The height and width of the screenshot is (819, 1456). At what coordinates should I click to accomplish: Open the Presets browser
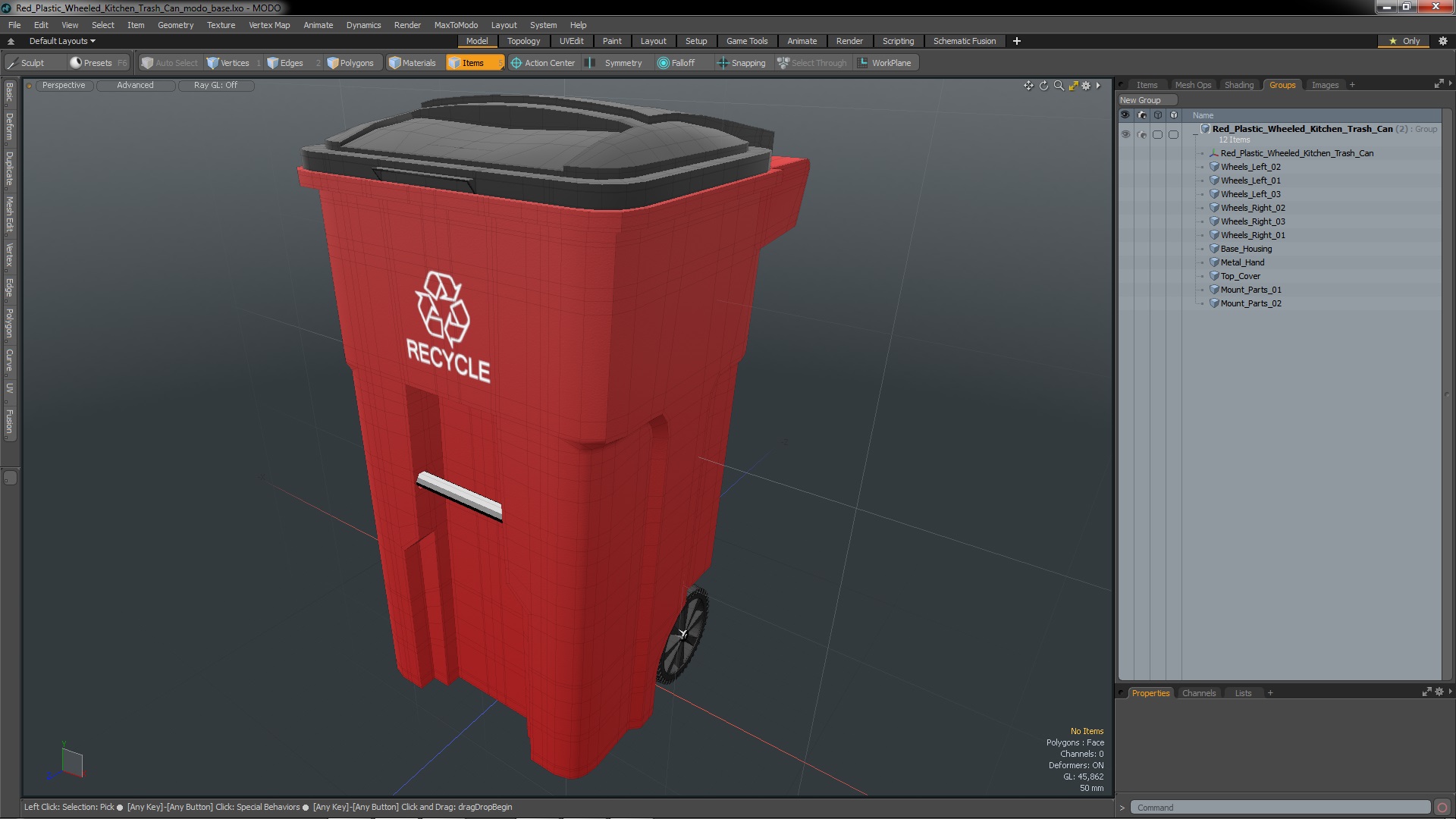98,63
